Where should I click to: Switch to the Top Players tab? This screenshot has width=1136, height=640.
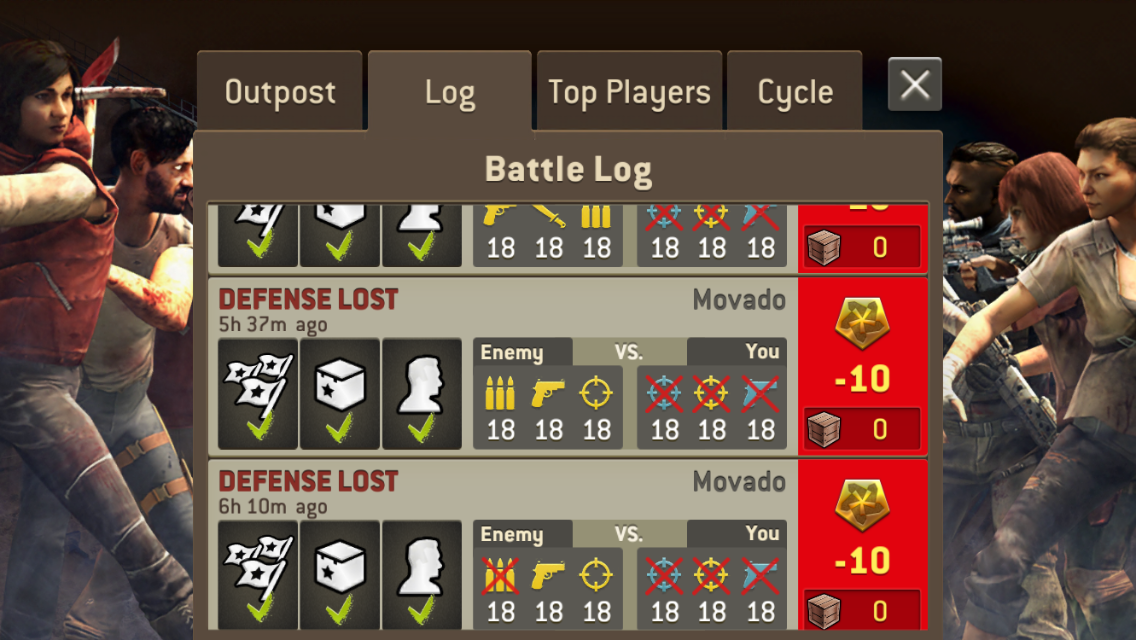pos(629,91)
